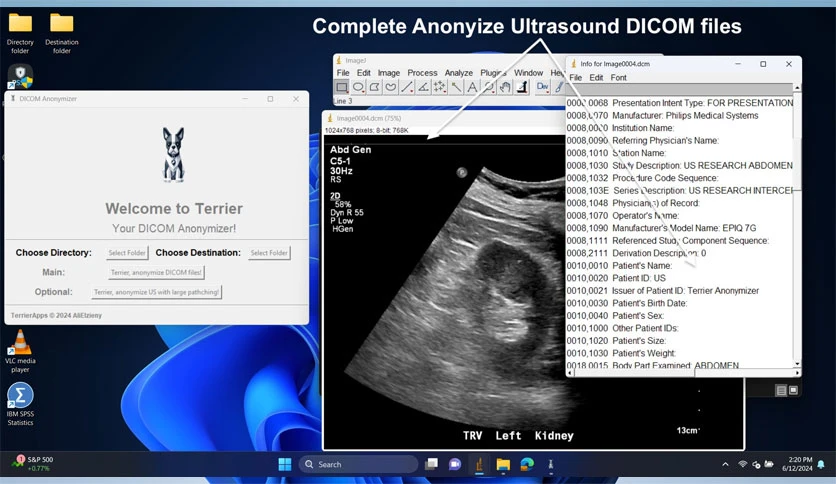The image size is (836, 484).
Task: Click horizontal scroll right arrow in Info window
Action: click(x=797, y=373)
